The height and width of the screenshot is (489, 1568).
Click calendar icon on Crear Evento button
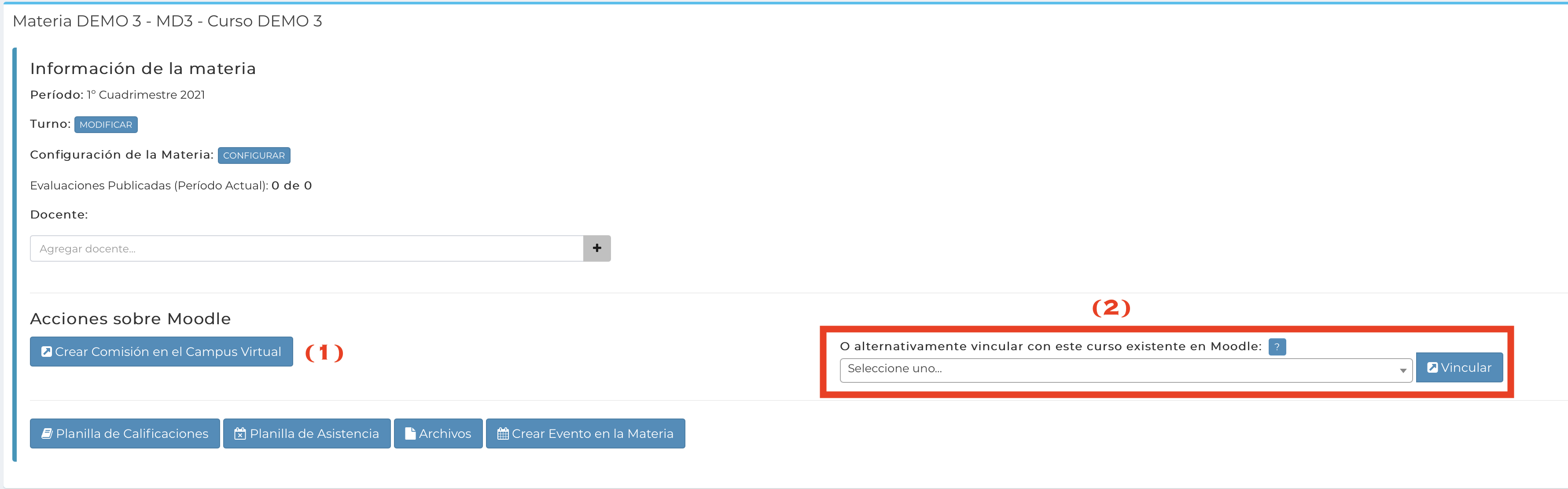tap(503, 433)
